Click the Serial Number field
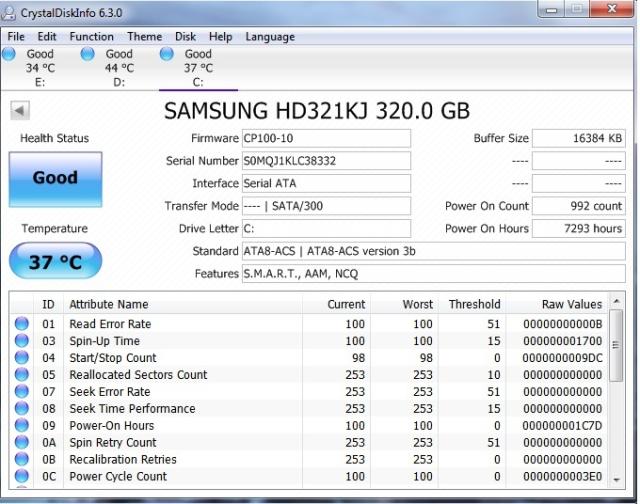The height and width of the screenshot is (504, 640). click(x=326, y=161)
